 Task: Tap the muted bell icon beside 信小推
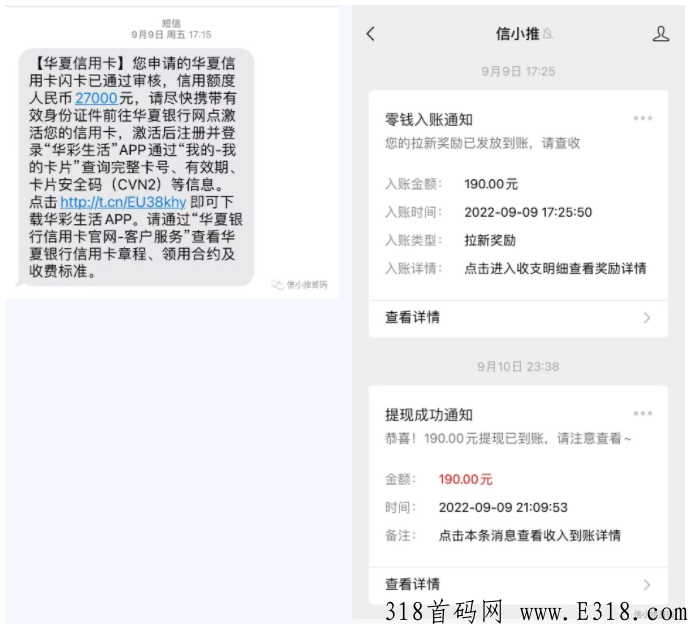pyautogui.click(x=548, y=34)
